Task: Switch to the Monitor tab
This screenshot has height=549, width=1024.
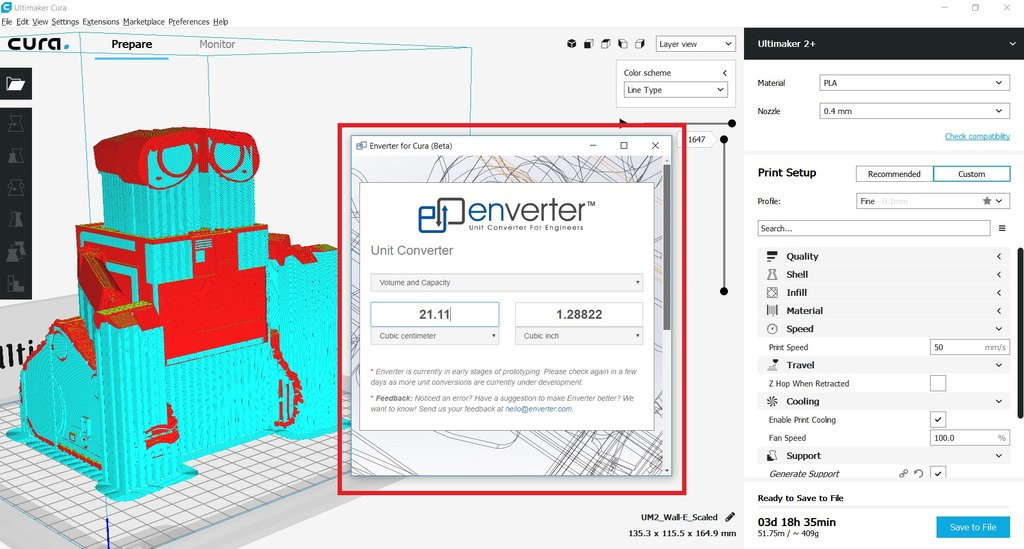Action: tap(217, 44)
